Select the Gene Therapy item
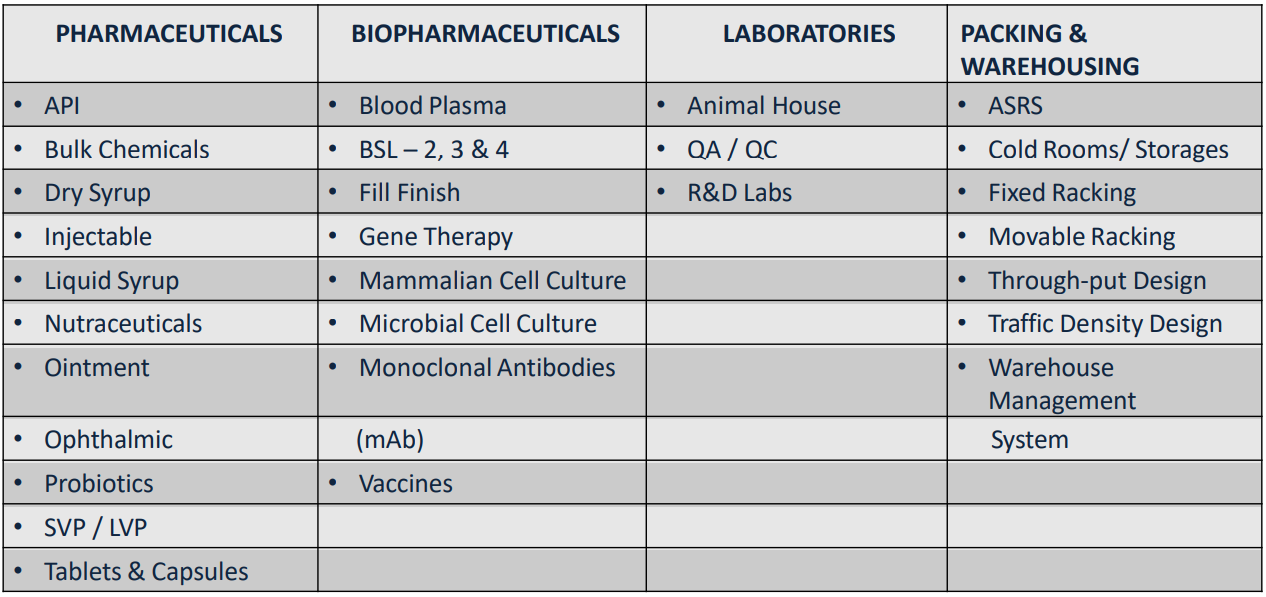 (435, 237)
